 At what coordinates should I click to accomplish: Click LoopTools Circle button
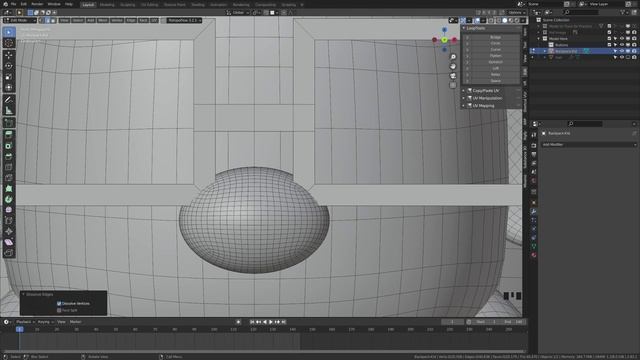point(496,43)
